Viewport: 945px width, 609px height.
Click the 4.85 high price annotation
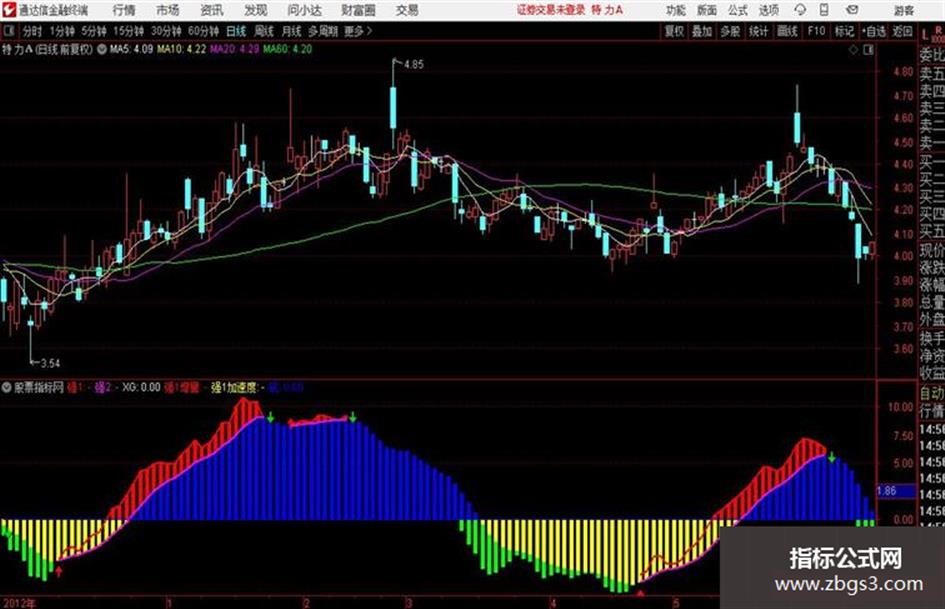pyautogui.click(x=414, y=65)
